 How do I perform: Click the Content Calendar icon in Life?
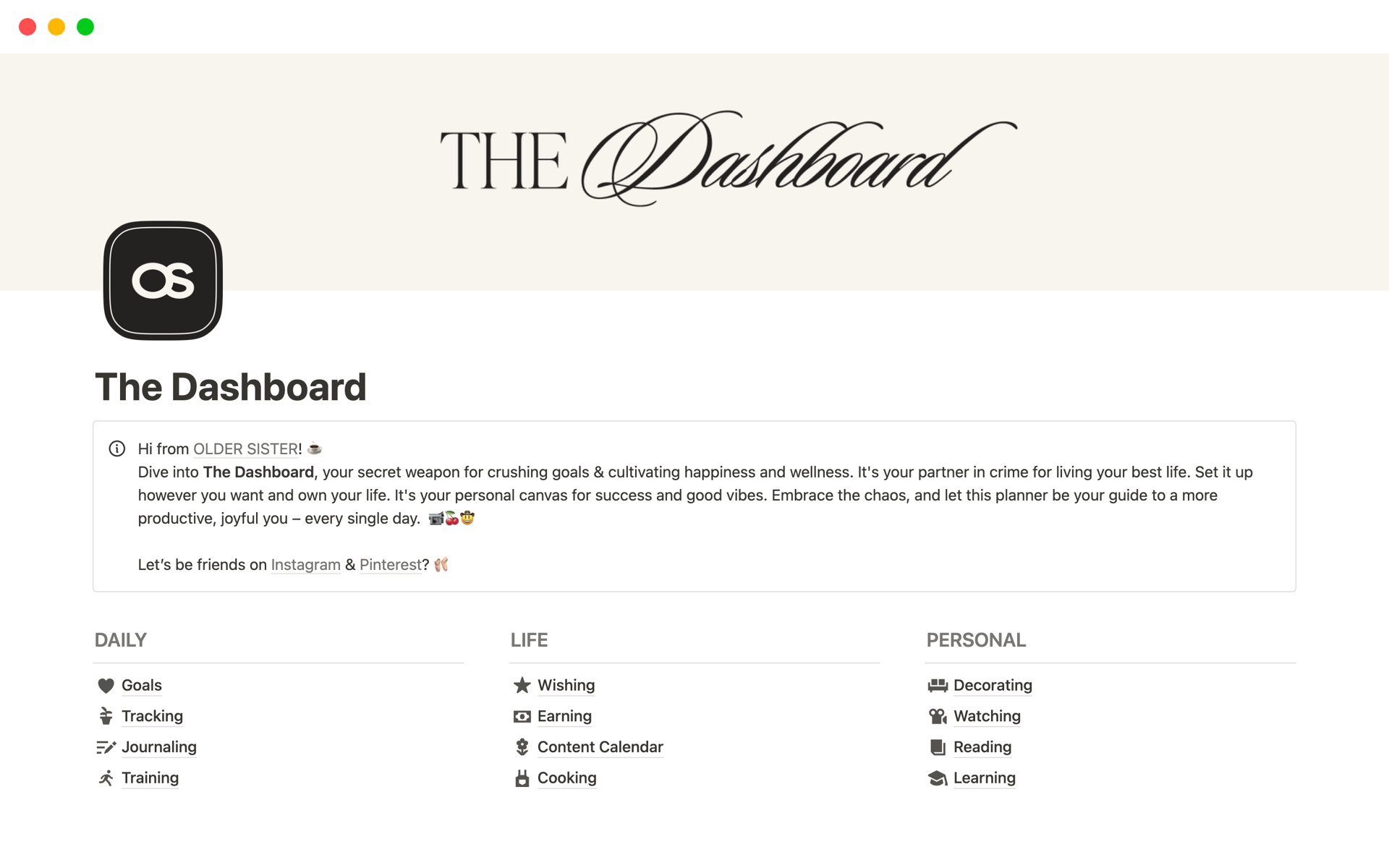pyautogui.click(x=521, y=746)
